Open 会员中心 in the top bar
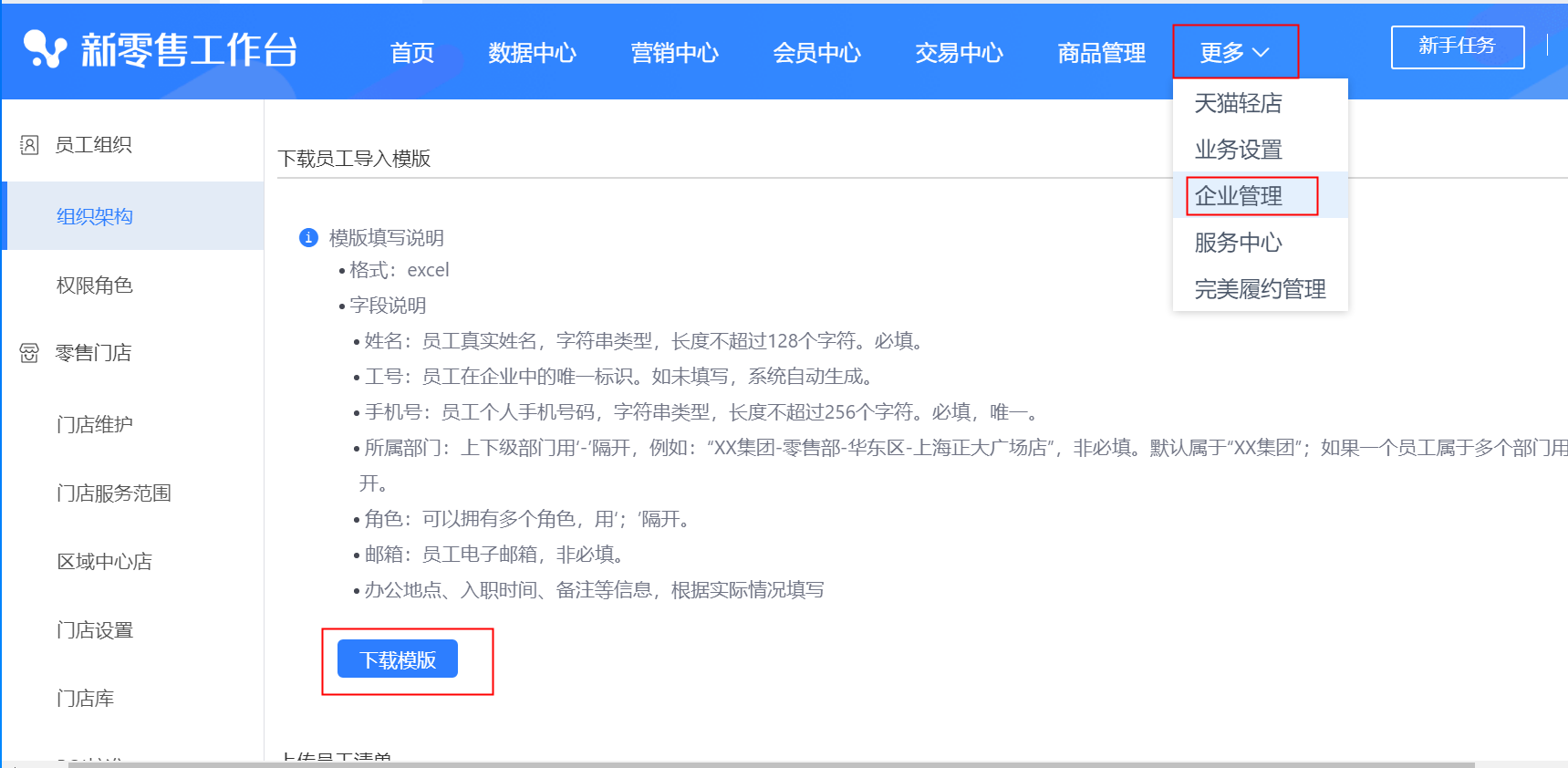This screenshot has height=768, width=1568. (x=816, y=53)
